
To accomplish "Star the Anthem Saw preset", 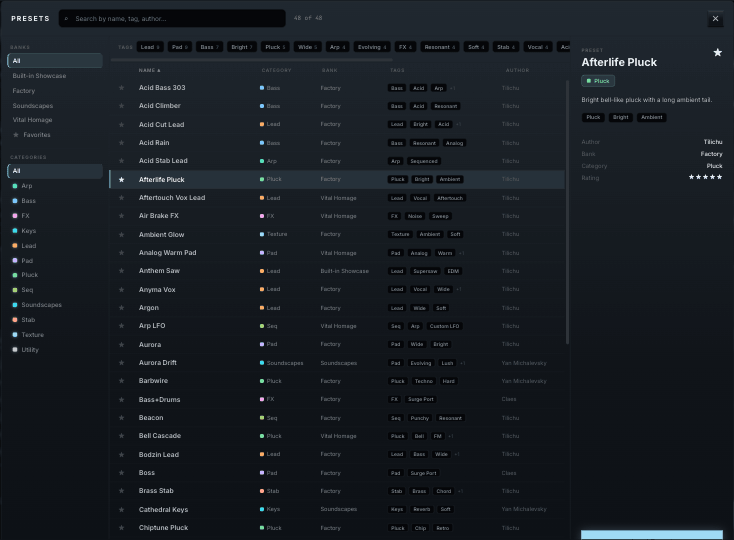I will (x=122, y=271).
